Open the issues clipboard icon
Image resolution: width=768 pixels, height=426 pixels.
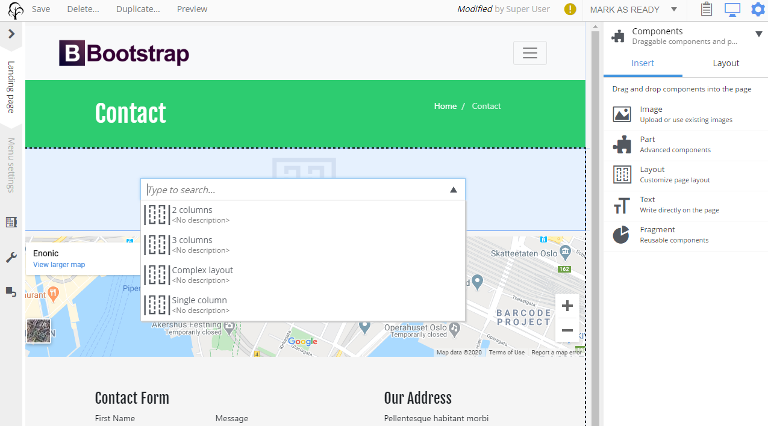pyautogui.click(x=706, y=9)
